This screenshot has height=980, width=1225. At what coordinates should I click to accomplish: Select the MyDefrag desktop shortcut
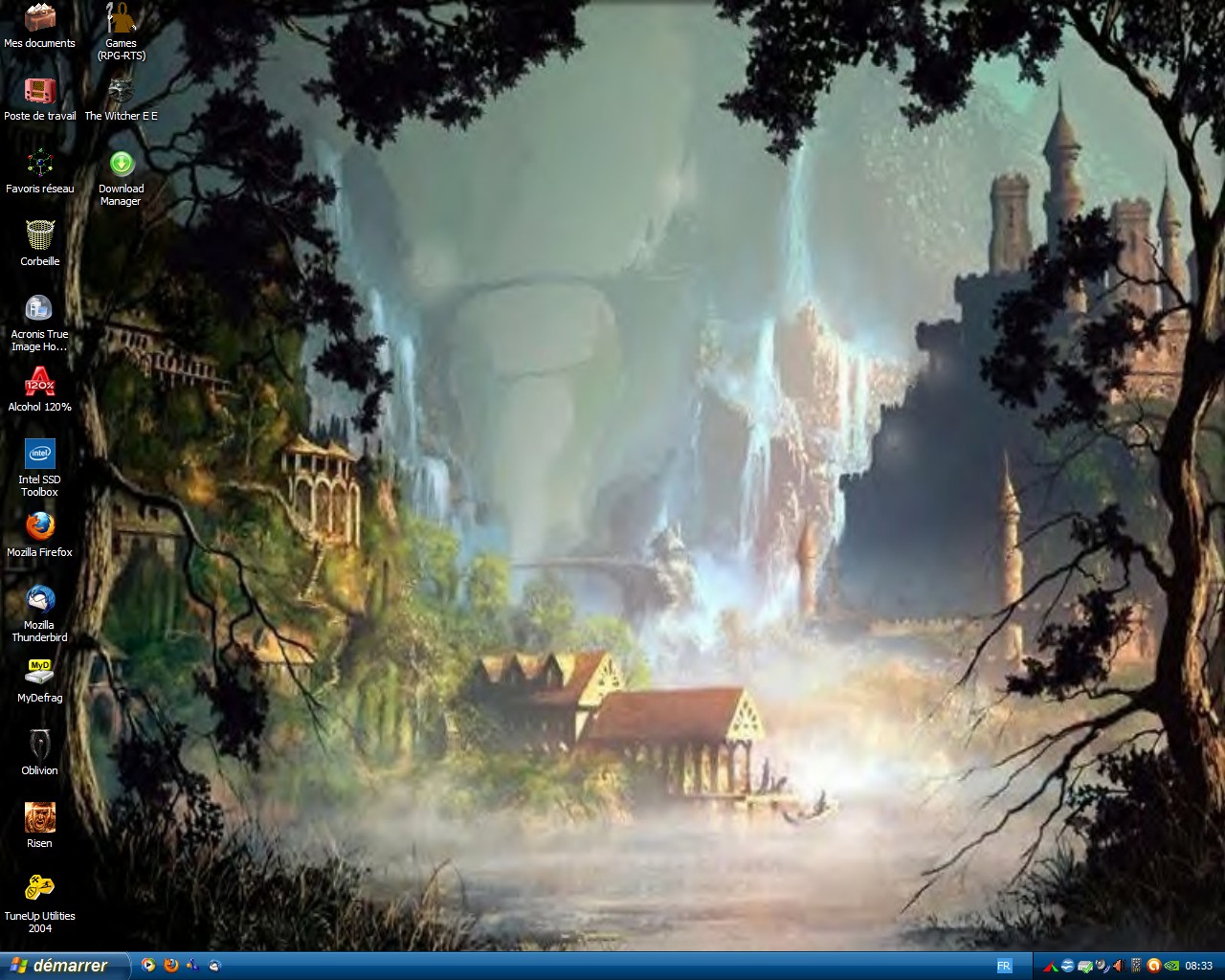coord(39,680)
